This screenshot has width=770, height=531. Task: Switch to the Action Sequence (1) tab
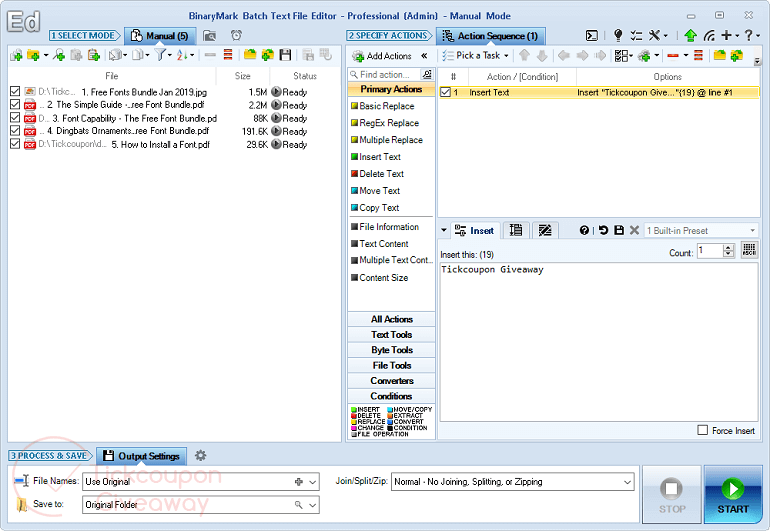491,36
